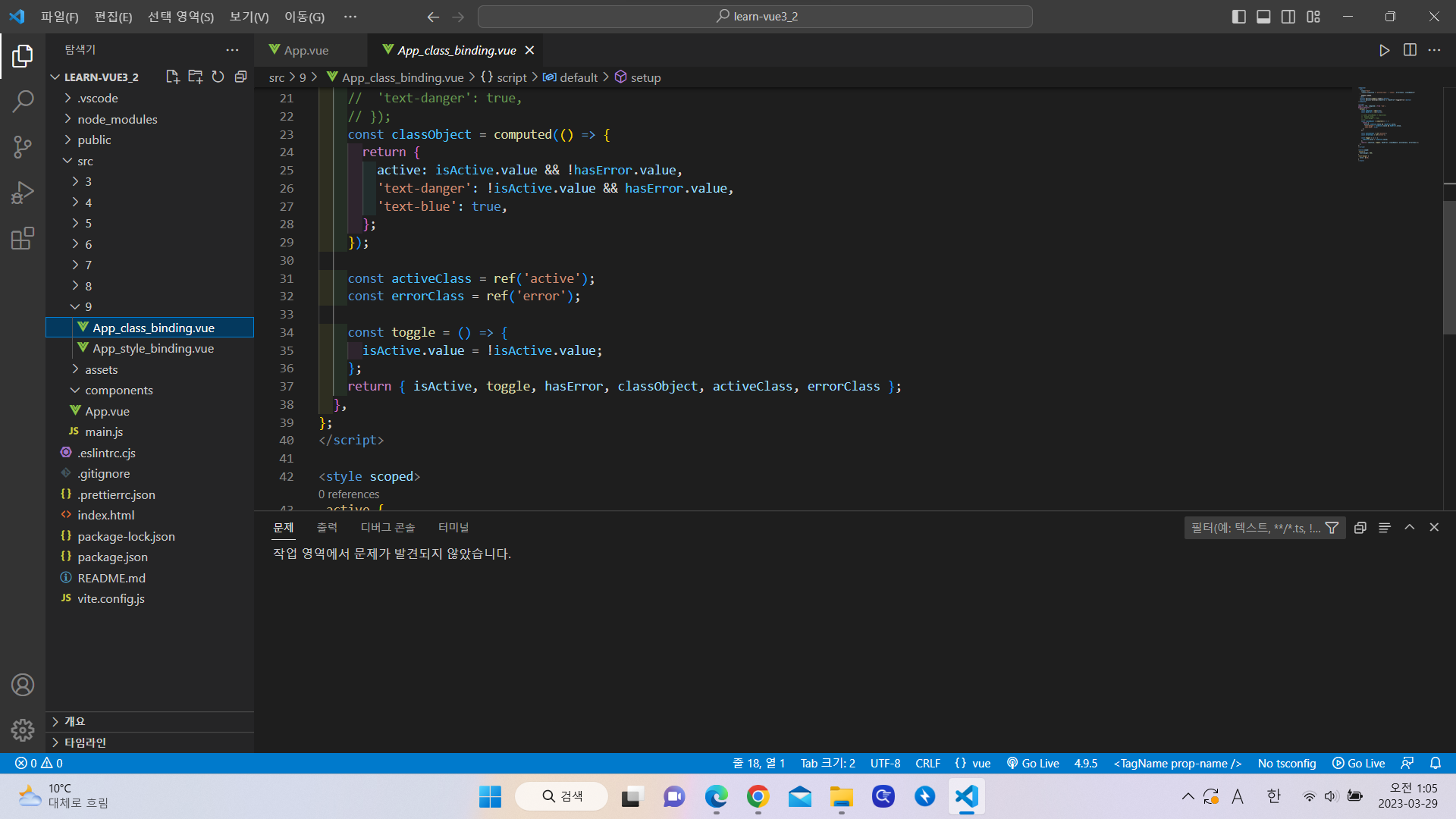Image resolution: width=1456 pixels, height=819 pixels.
Task: Open Accounts menu in activity bar
Action: coord(23,685)
